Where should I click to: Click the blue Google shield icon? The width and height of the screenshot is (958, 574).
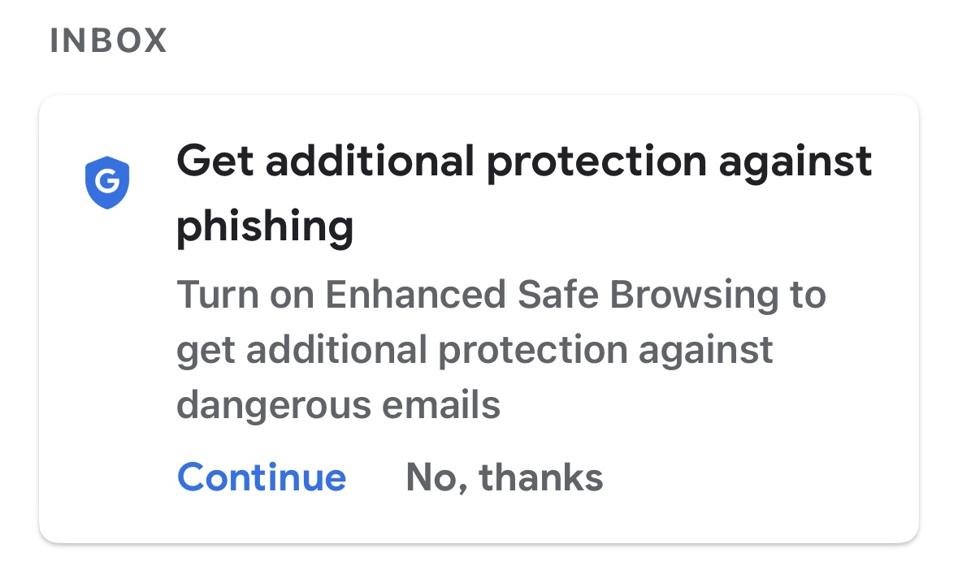pos(107,183)
